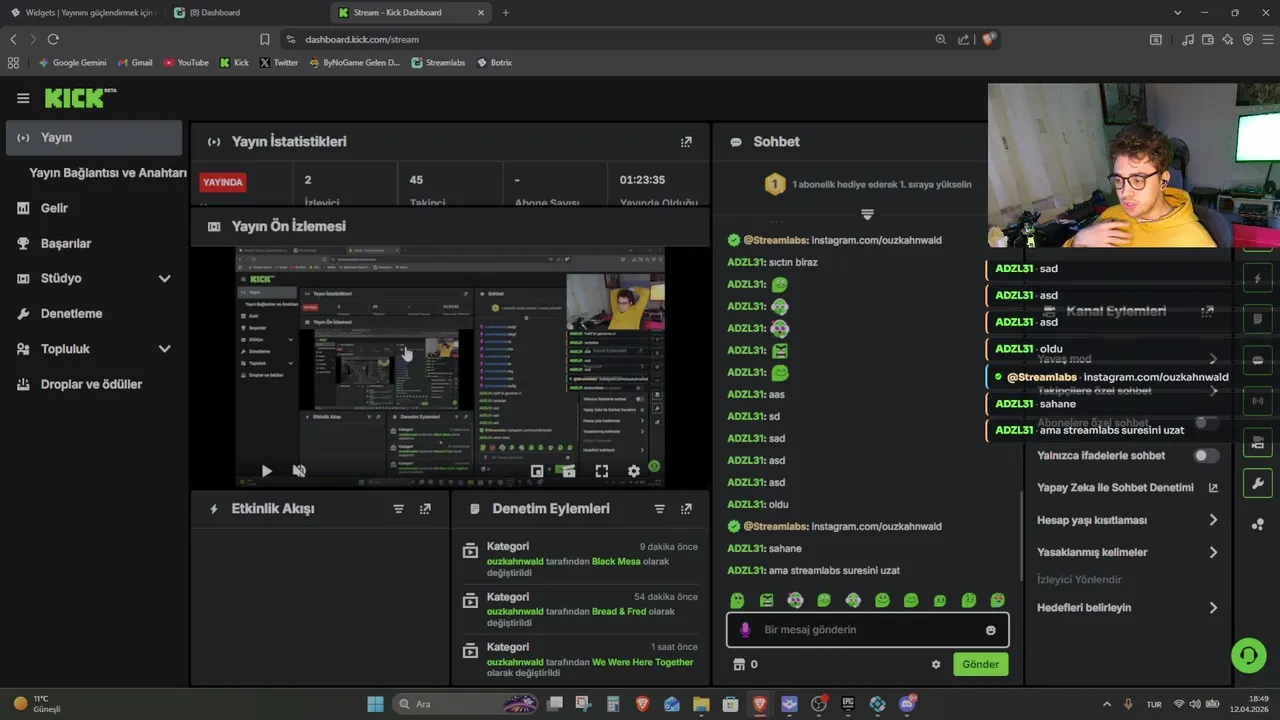Filter the Denetim Eylemleri list
Image resolution: width=1280 pixels, height=720 pixels.
[x=659, y=509]
